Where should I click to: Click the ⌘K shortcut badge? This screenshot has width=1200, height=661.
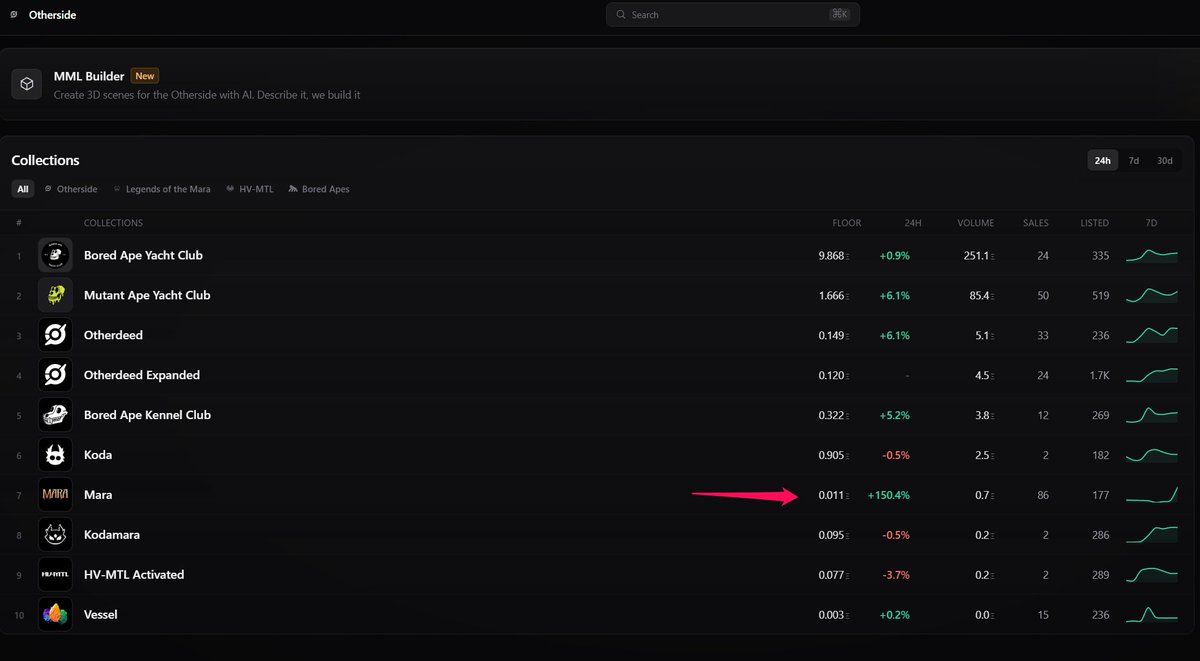[840, 15]
